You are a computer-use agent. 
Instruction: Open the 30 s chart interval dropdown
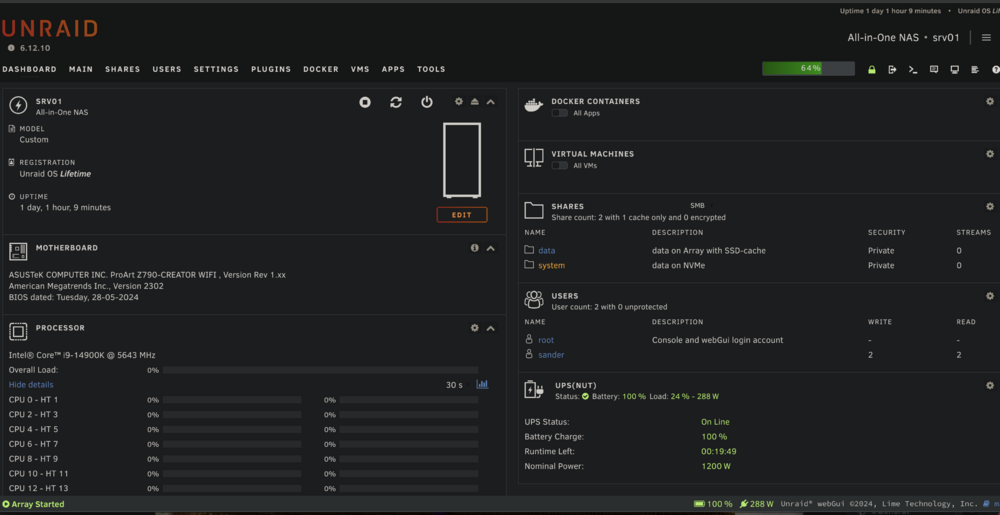(456, 385)
